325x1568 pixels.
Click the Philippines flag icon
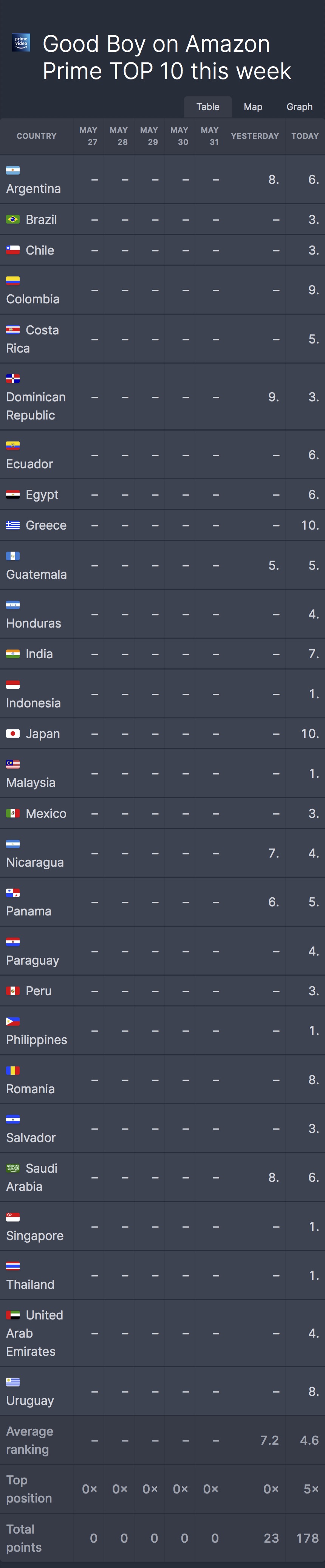13,1021
